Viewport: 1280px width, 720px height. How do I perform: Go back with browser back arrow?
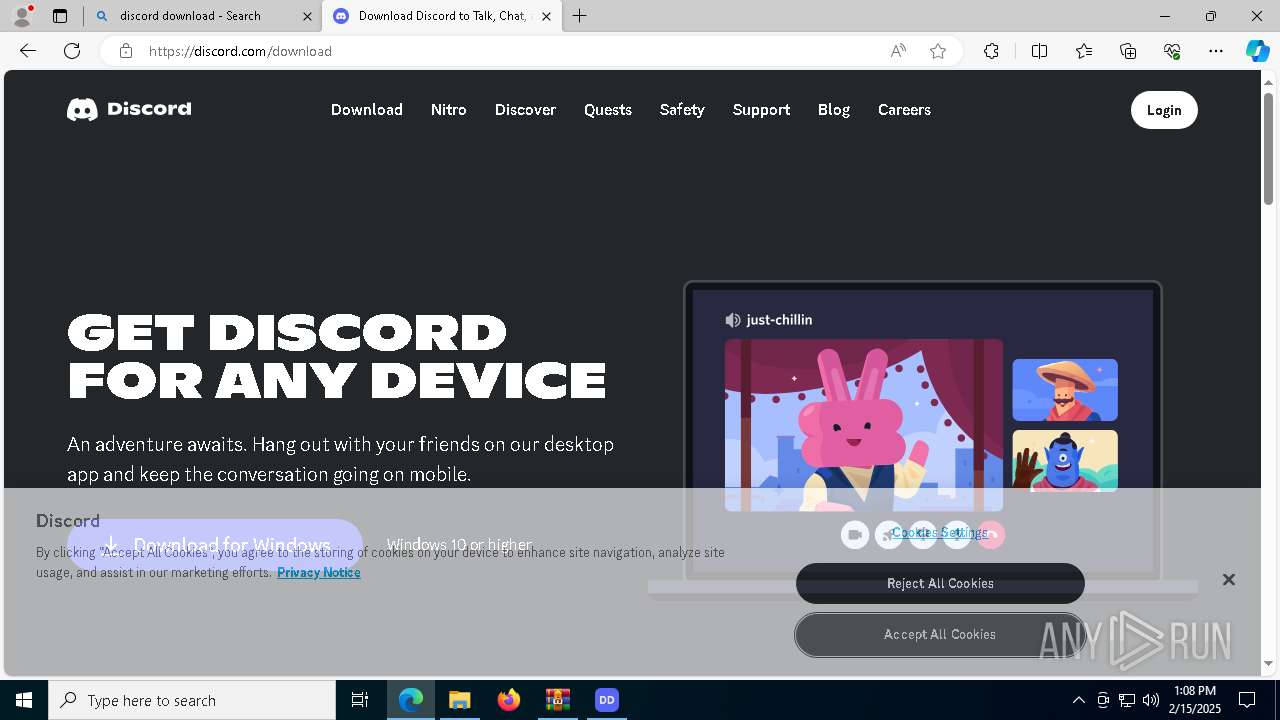pos(28,51)
